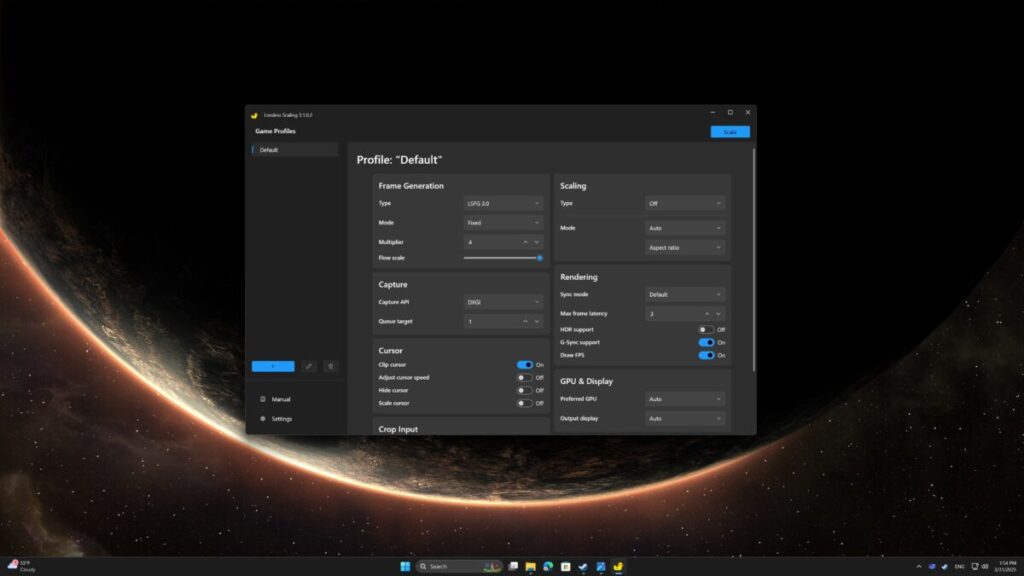Click the ENG language indicator
1024x576 pixels.
tap(959, 566)
